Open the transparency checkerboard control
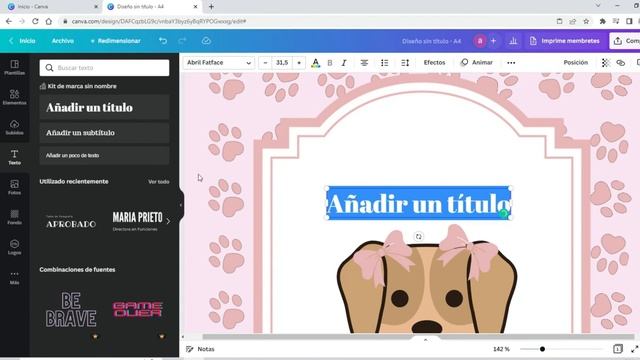Image resolution: width=640 pixels, height=360 pixels. [x=605, y=63]
